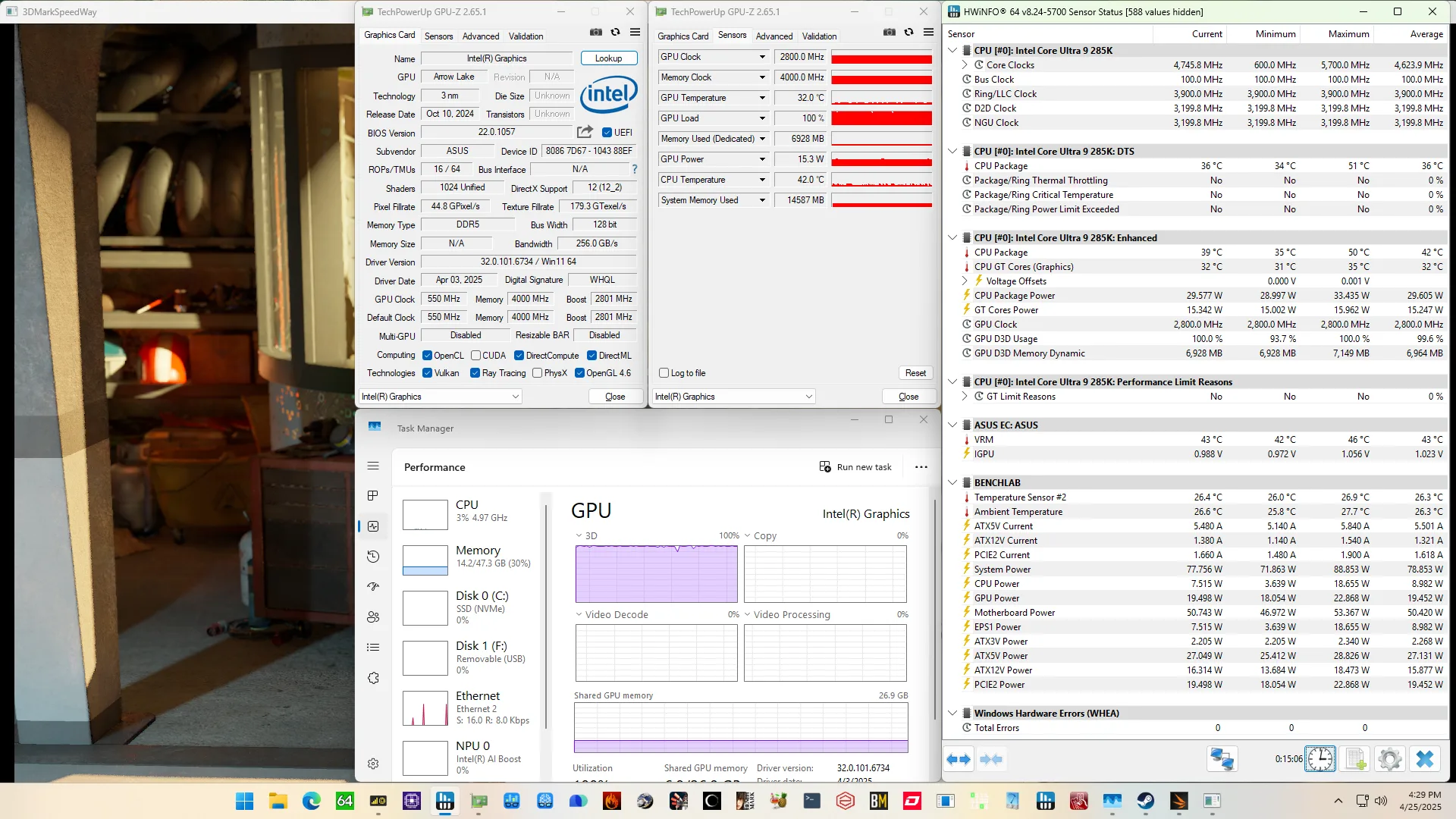Click the HWiNFO blue X close sensors icon
1456x819 pixels.
[x=1425, y=759]
